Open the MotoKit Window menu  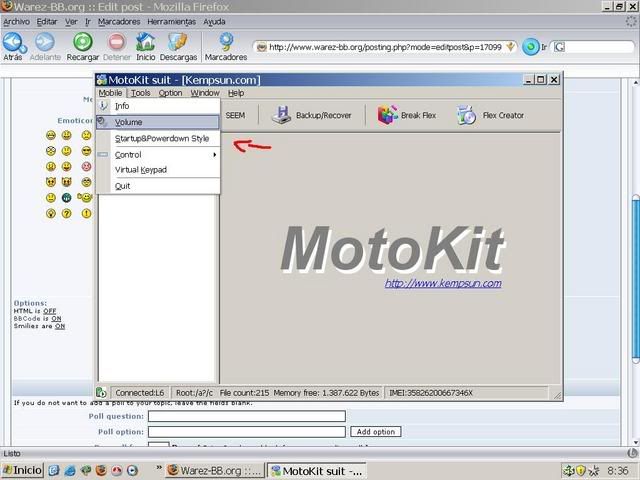(205, 93)
